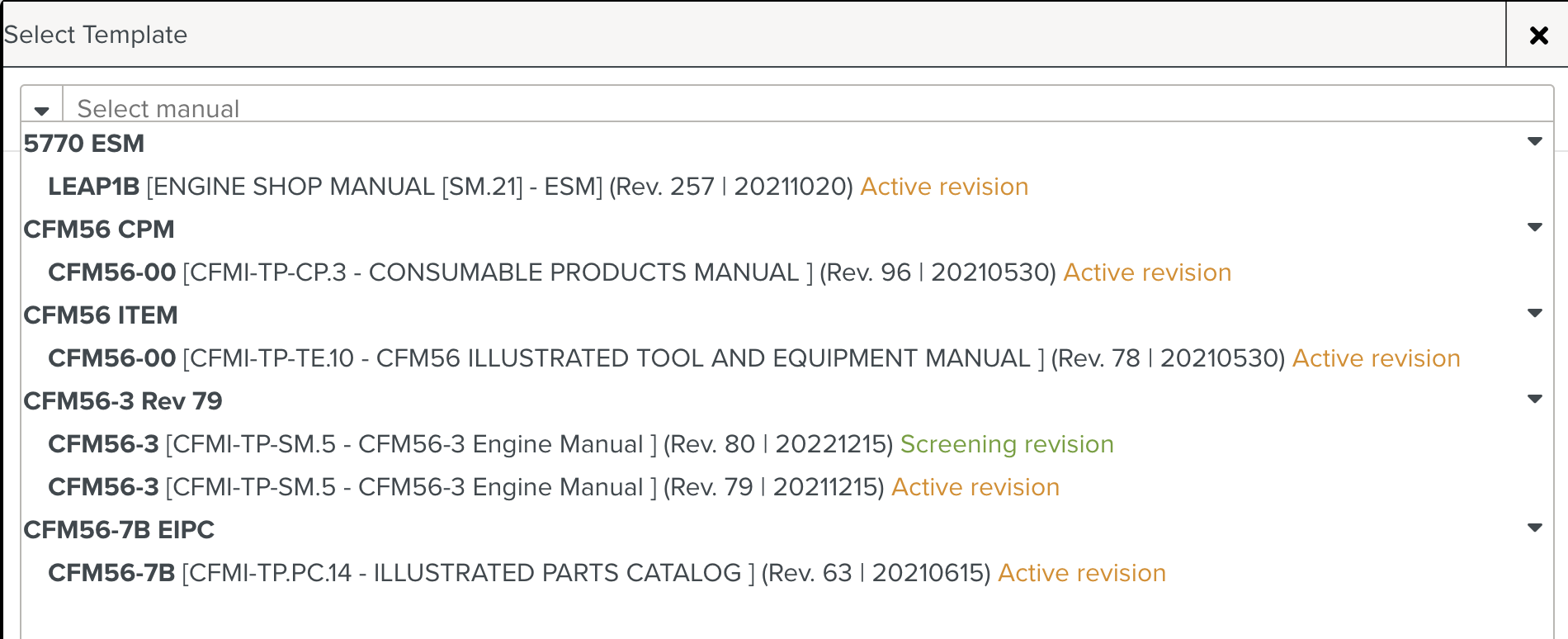Select the CFM56 ITEM group header
The image size is (1568, 639).
click(x=101, y=315)
